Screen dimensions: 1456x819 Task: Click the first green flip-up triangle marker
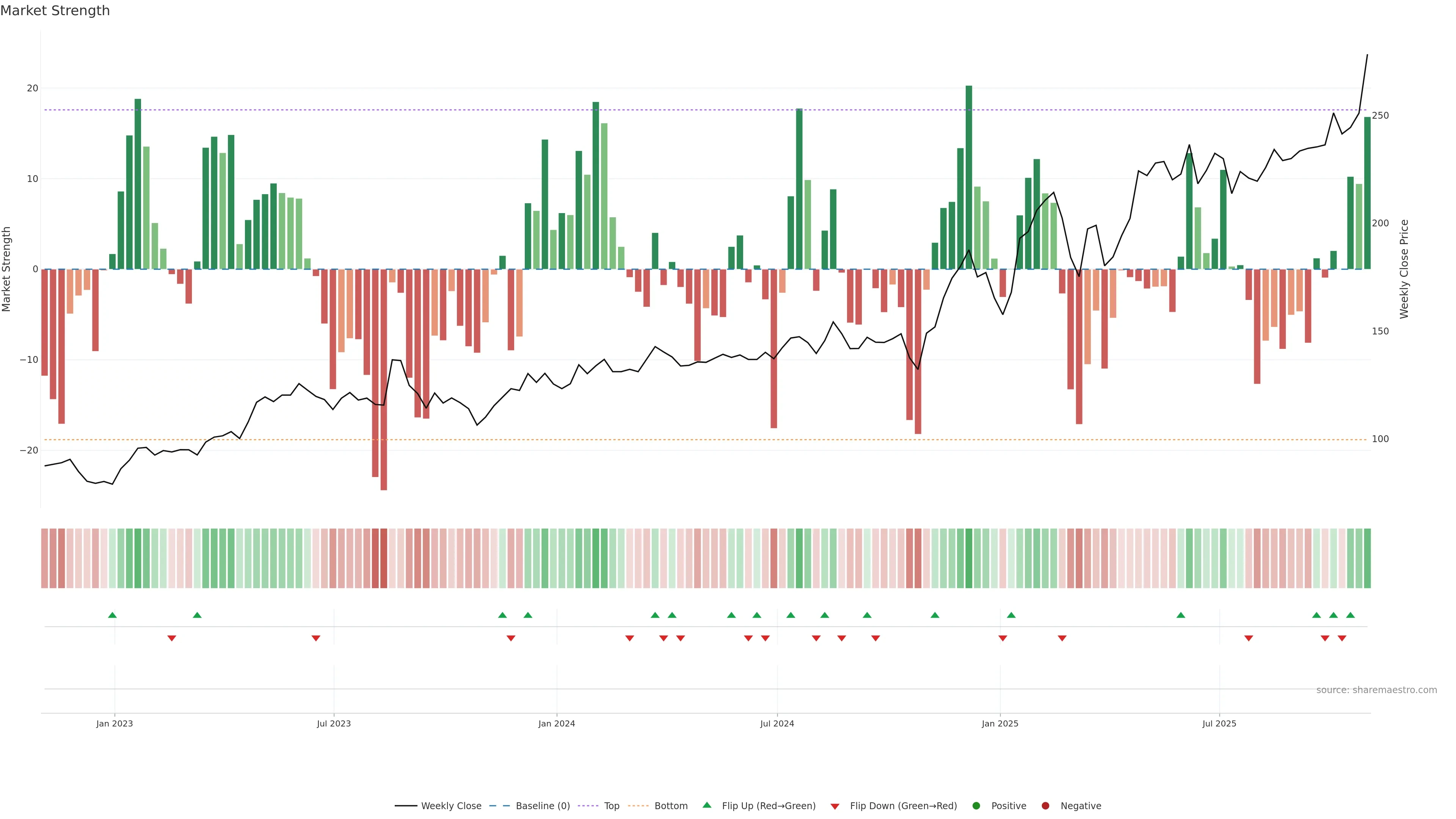point(112,615)
